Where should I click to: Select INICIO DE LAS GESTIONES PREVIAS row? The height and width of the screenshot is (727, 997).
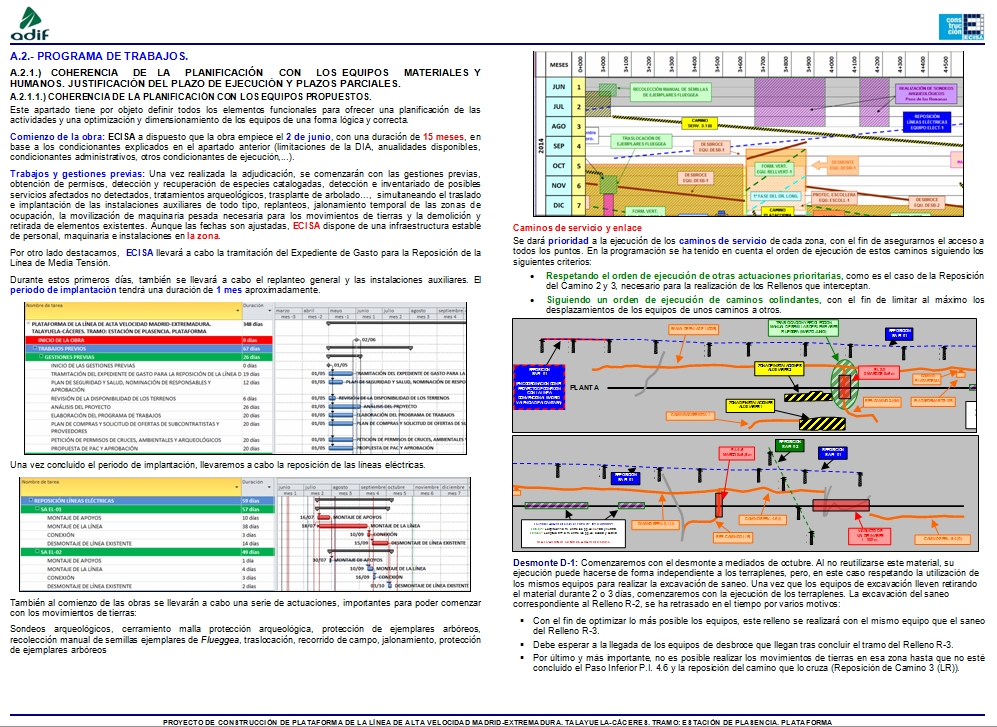tap(149, 365)
